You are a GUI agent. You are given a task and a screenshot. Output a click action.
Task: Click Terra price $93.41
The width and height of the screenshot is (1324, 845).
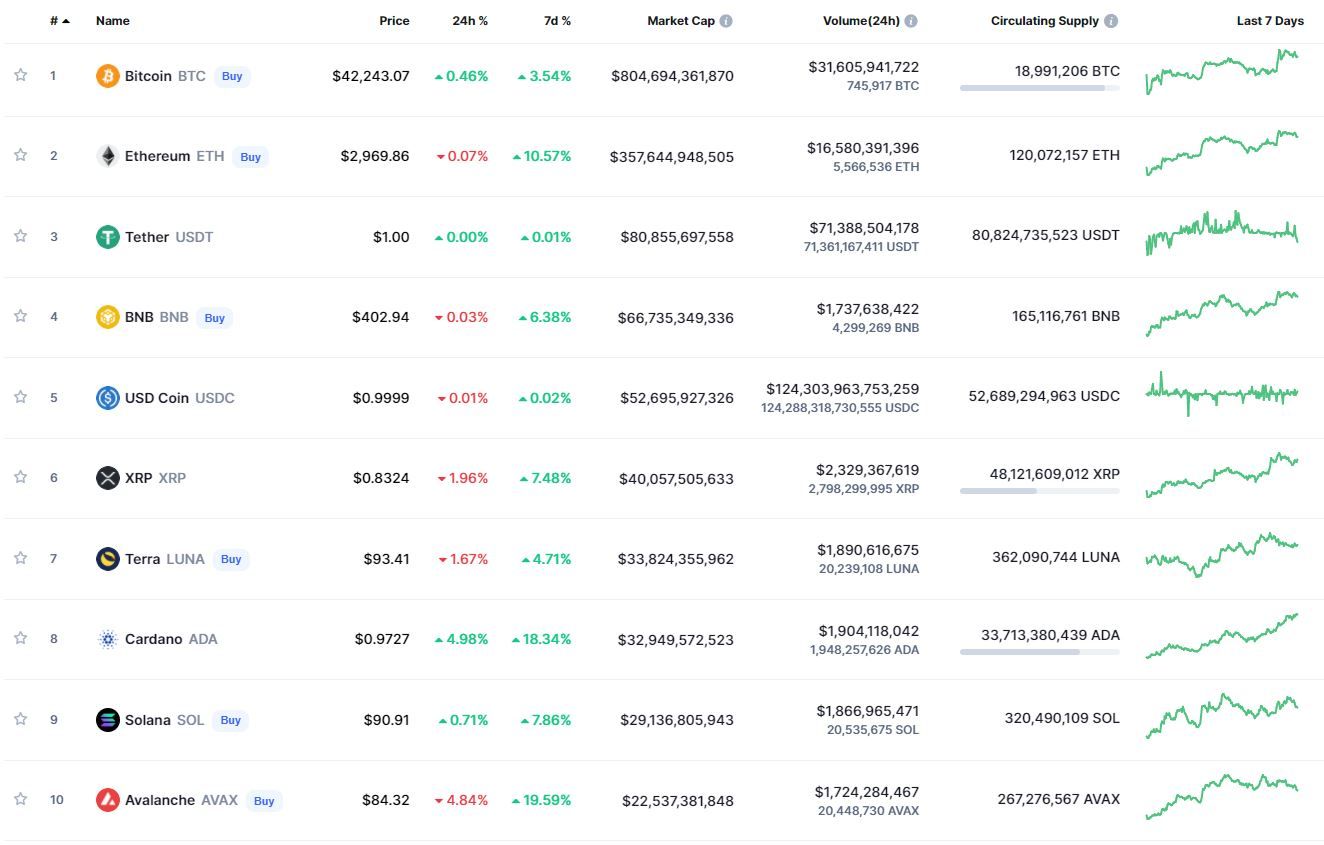[387, 559]
